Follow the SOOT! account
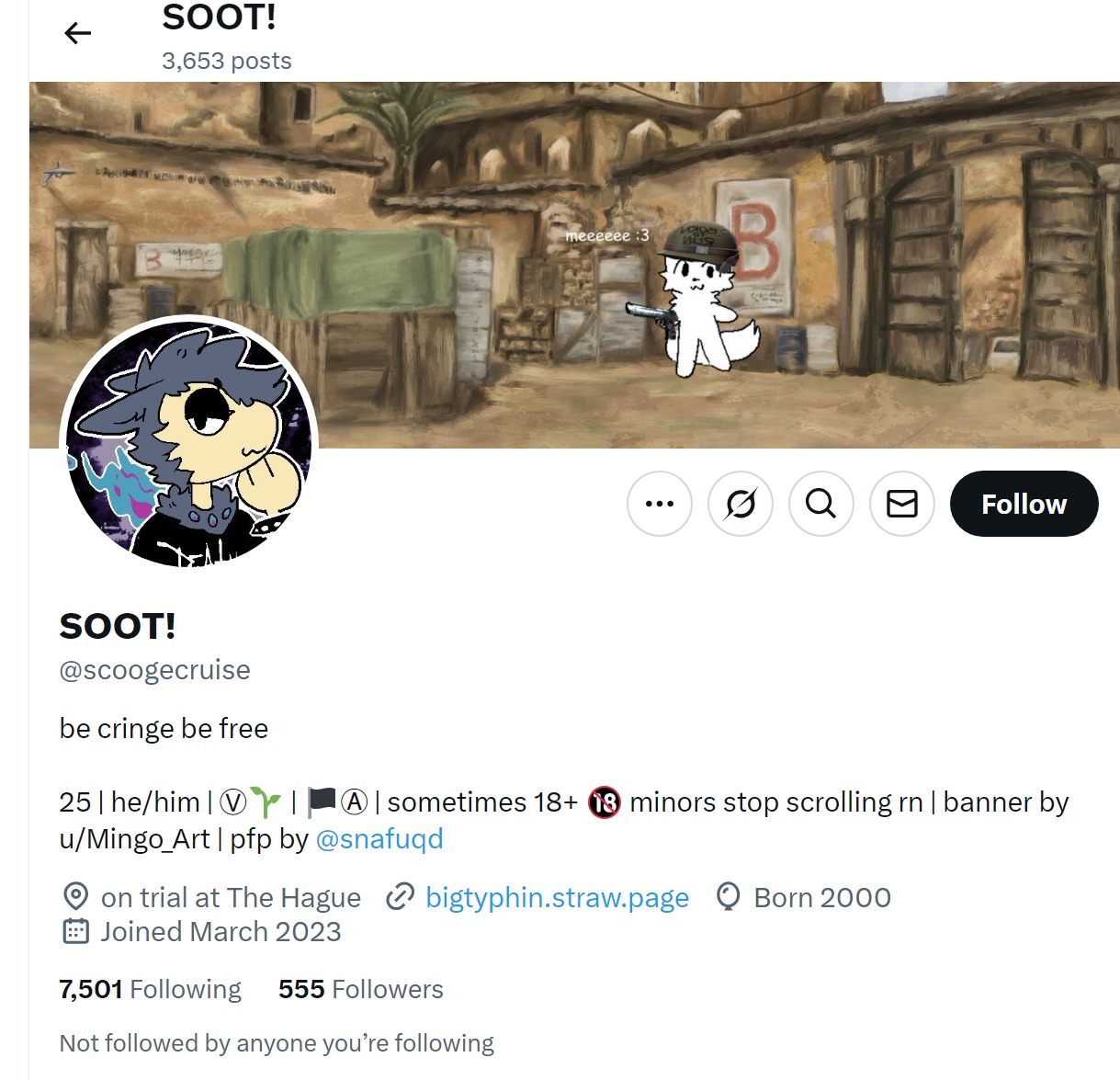 pos(1024,504)
